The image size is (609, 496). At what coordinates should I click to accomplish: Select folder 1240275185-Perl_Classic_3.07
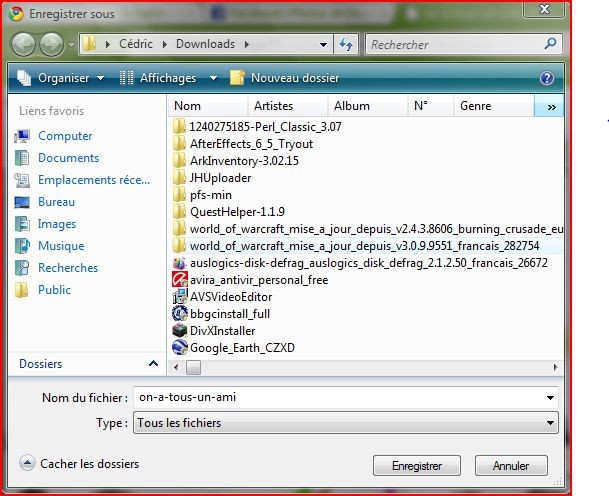pyautogui.click(x=265, y=127)
